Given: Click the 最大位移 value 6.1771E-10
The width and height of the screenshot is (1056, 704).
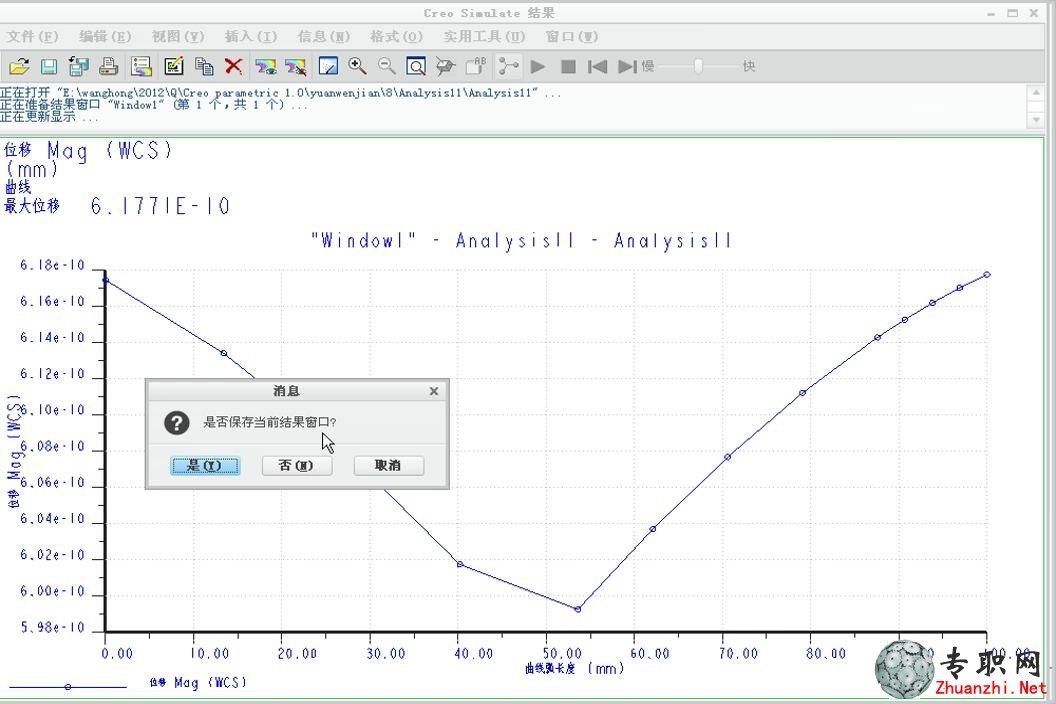Looking at the screenshot, I should click(160, 206).
